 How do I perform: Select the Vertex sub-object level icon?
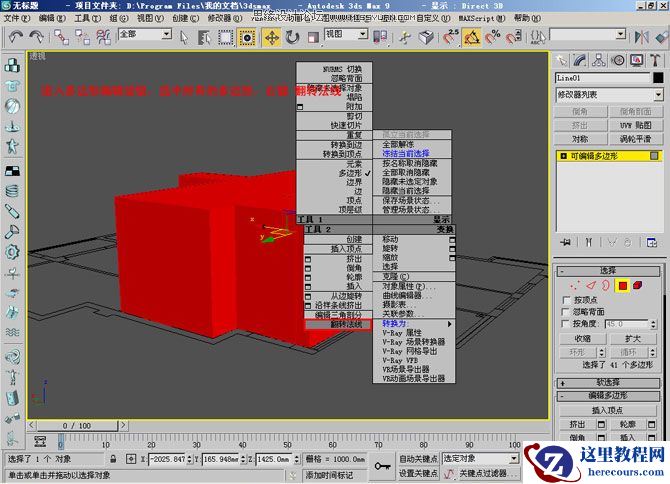coord(575,285)
